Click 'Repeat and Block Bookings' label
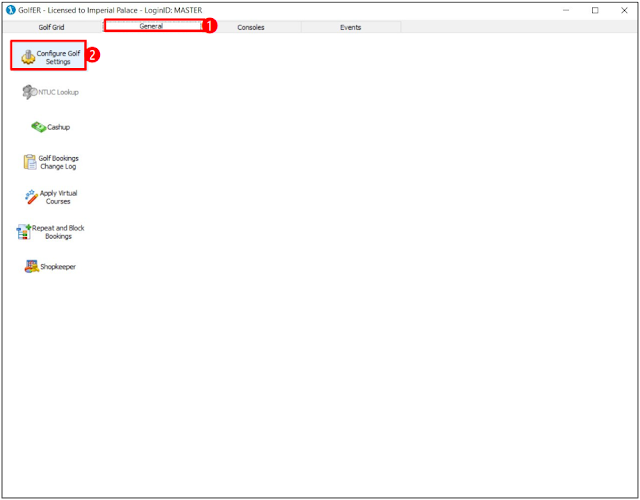This screenshot has width=640, height=500. pyautogui.click(x=58, y=232)
